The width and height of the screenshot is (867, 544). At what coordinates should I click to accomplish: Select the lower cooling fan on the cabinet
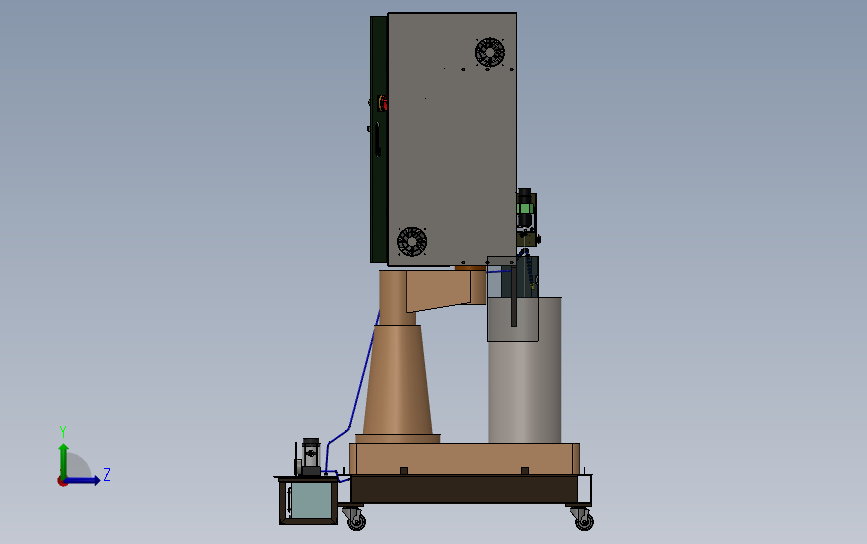[x=412, y=242]
